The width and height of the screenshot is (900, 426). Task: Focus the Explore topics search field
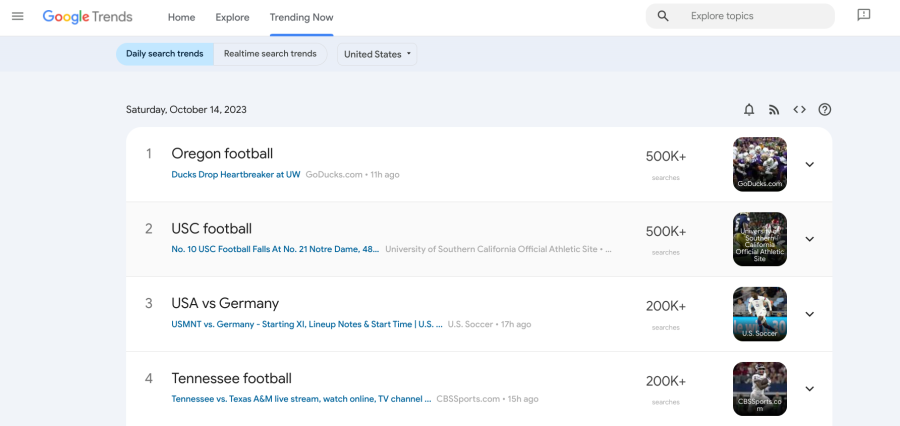(x=740, y=16)
